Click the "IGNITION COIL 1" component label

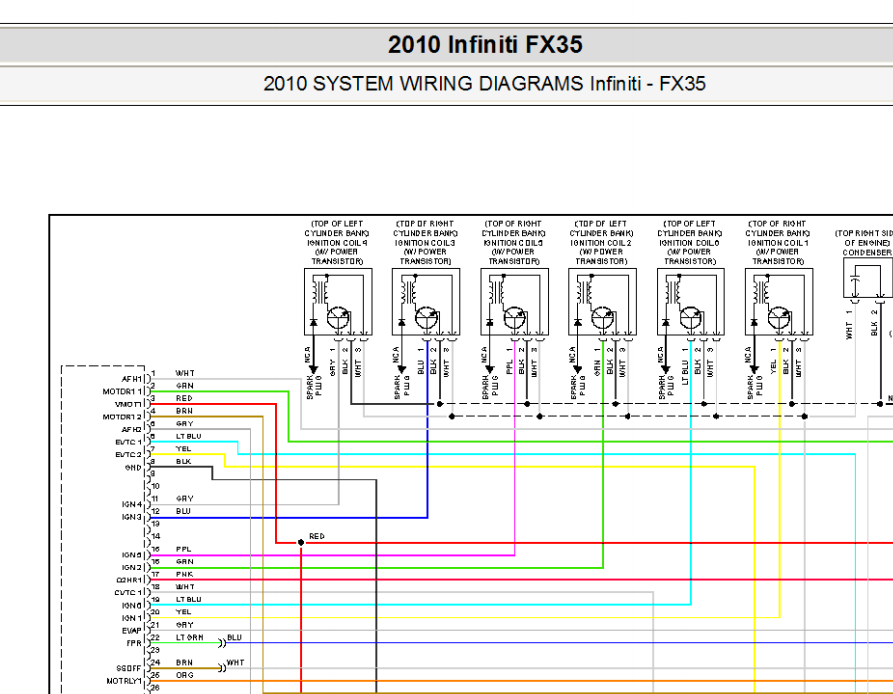pos(778,243)
